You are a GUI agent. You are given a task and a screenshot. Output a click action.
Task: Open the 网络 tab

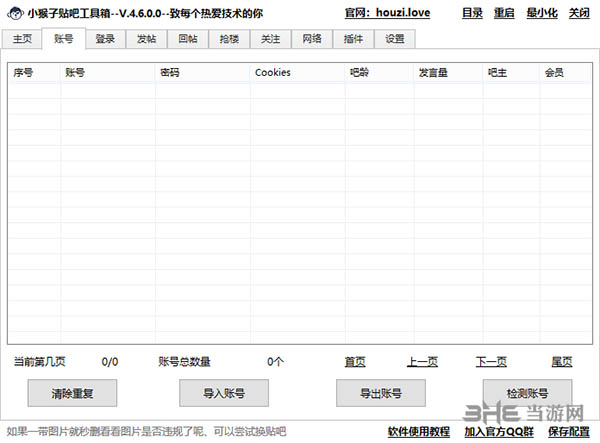312,39
